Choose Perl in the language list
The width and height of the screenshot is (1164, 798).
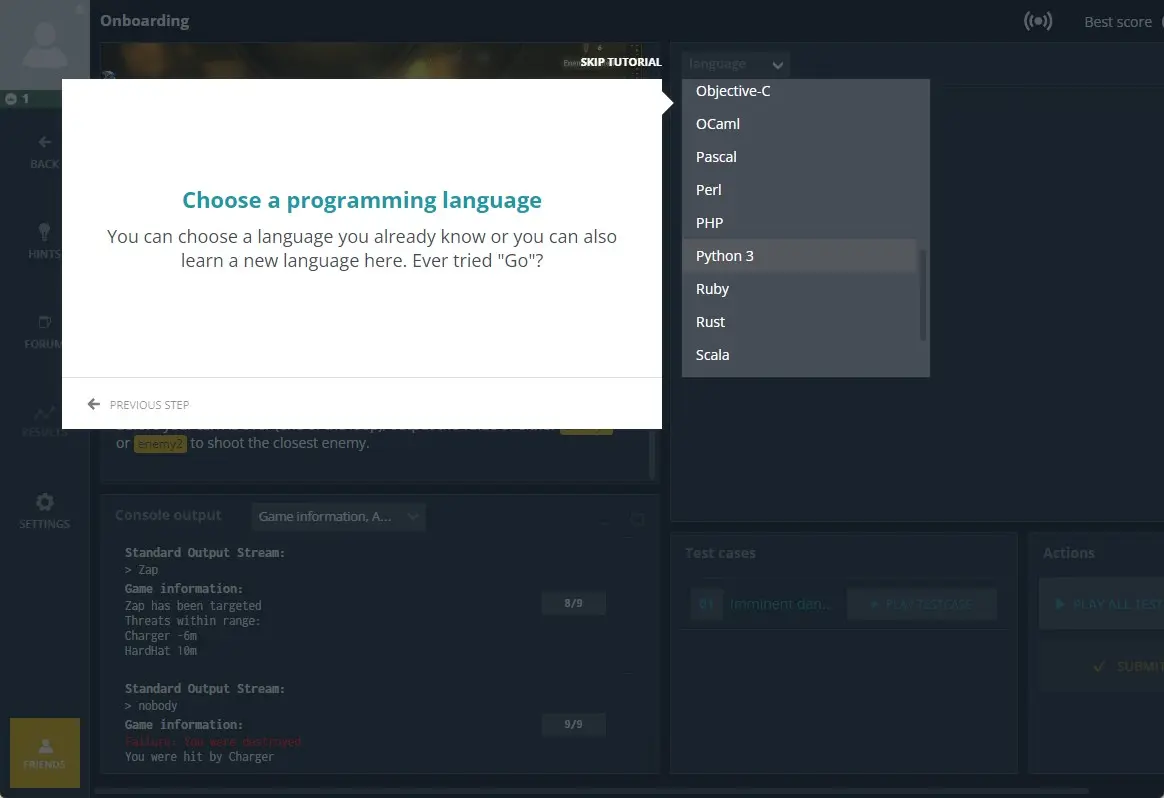(x=800, y=190)
